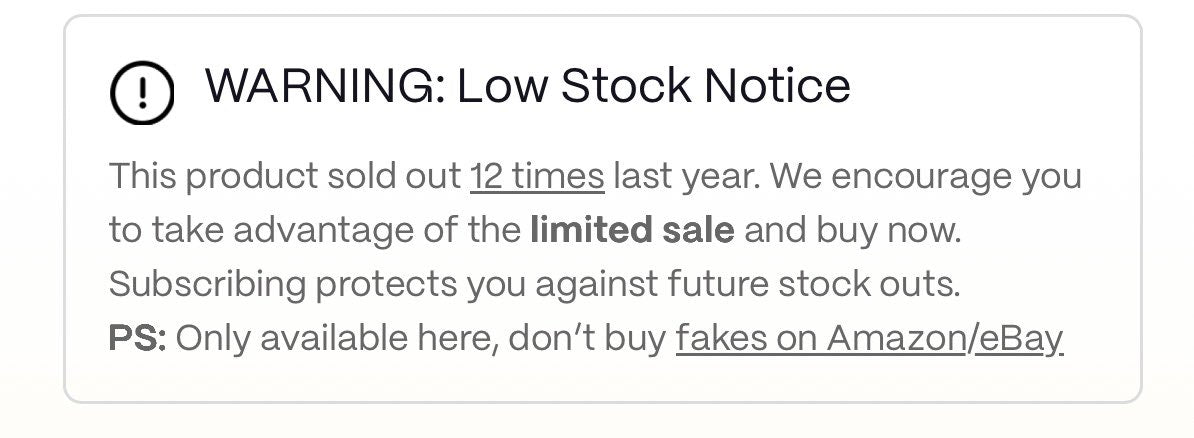The width and height of the screenshot is (1194, 438).
Task: Click the bold "limited sale" text
Action: (632, 231)
